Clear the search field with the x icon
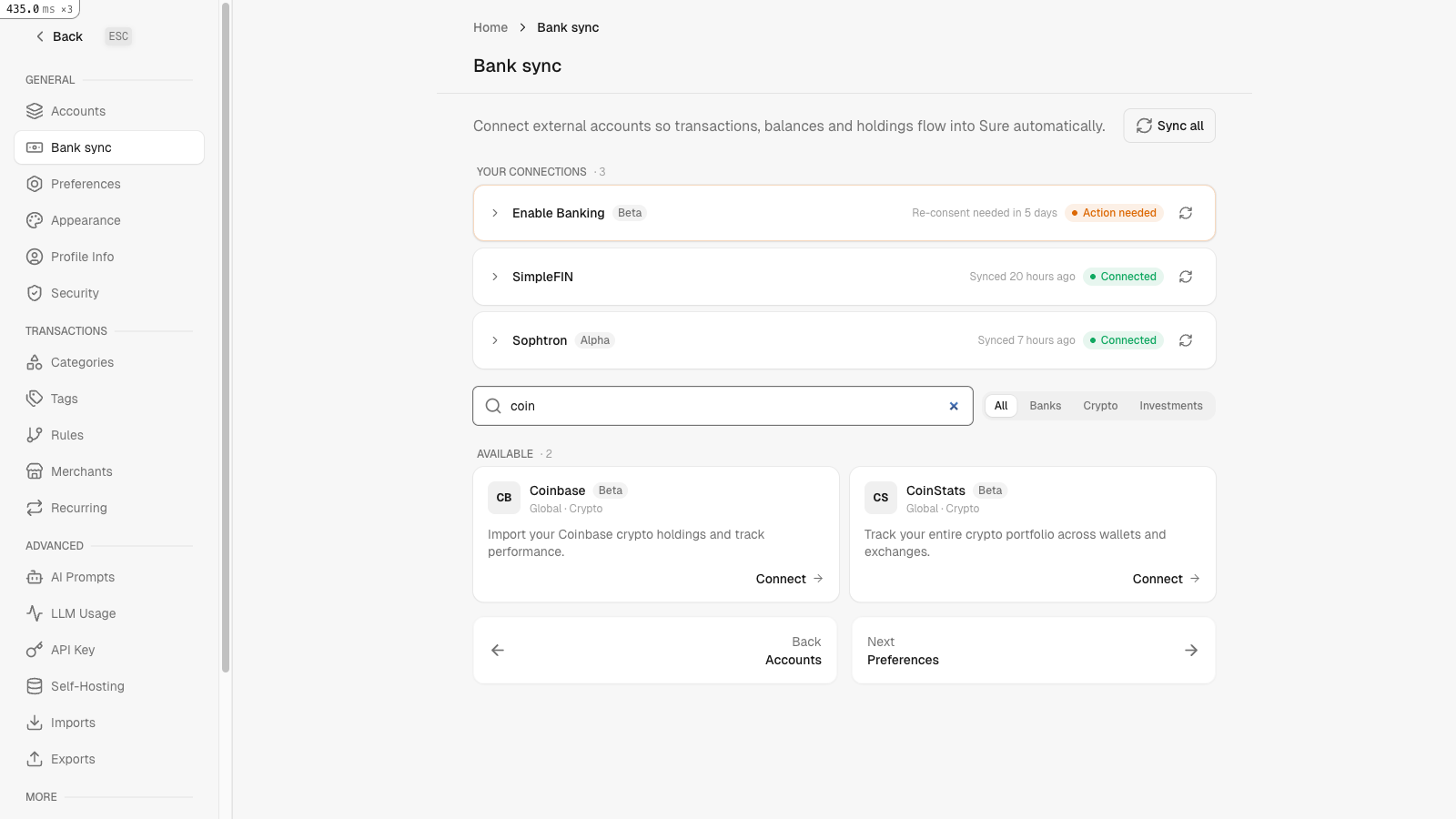This screenshot has height=819, width=1456. click(x=954, y=406)
